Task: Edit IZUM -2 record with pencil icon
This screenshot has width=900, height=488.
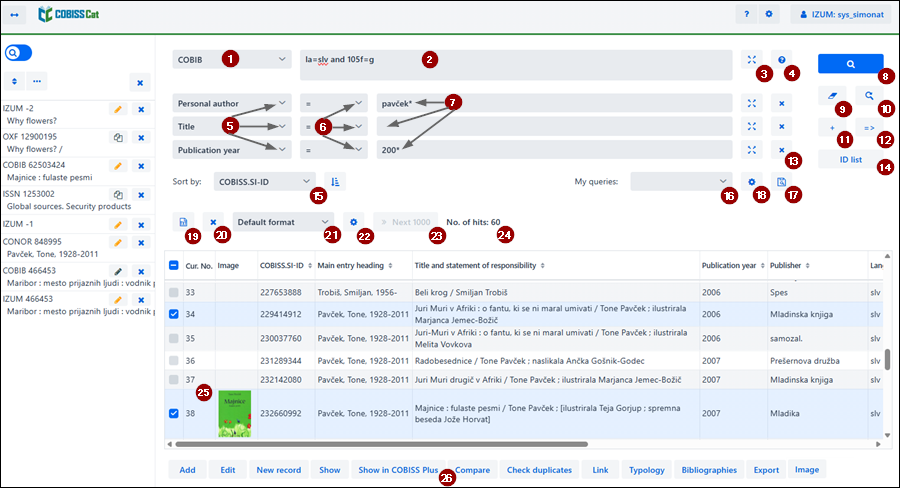Action: 118,109
